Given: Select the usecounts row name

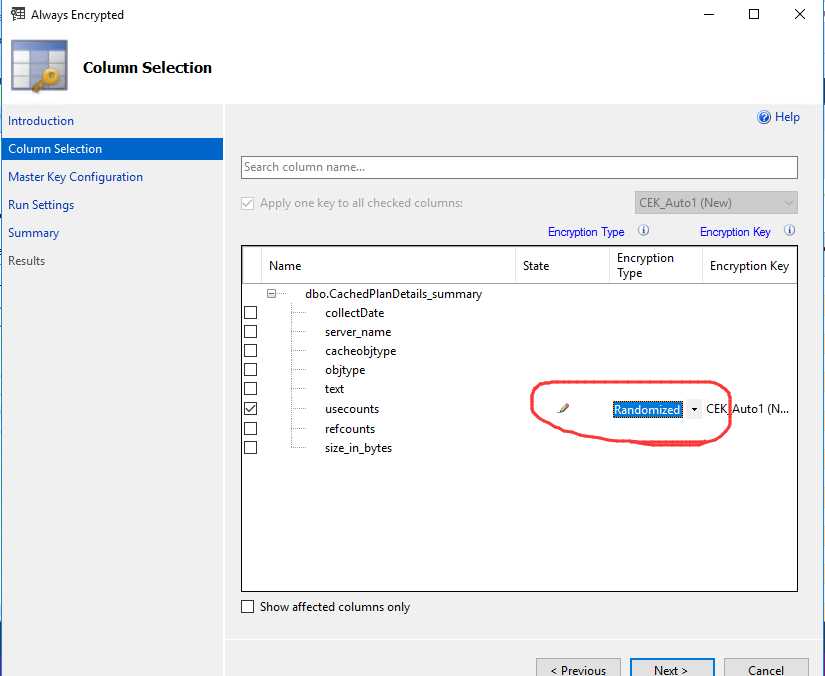Looking at the screenshot, I should pos(352,409).
